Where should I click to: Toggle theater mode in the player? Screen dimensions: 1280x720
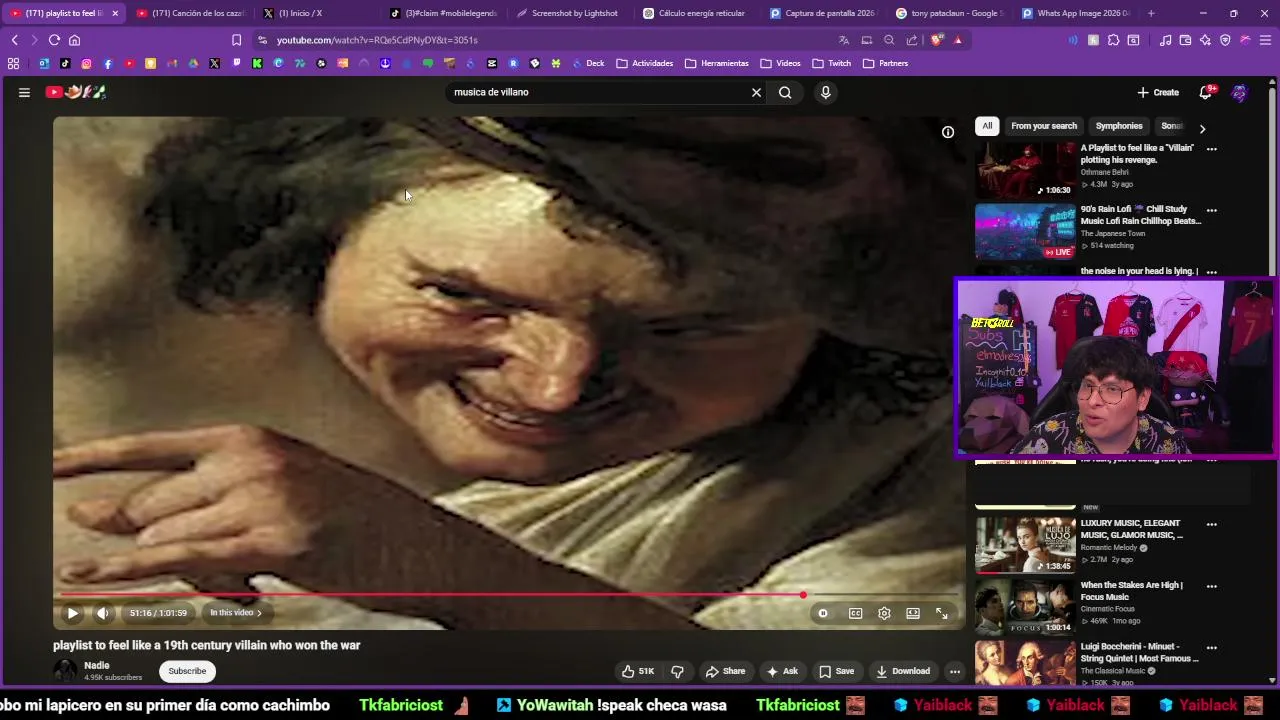click(x=913, y=613)
